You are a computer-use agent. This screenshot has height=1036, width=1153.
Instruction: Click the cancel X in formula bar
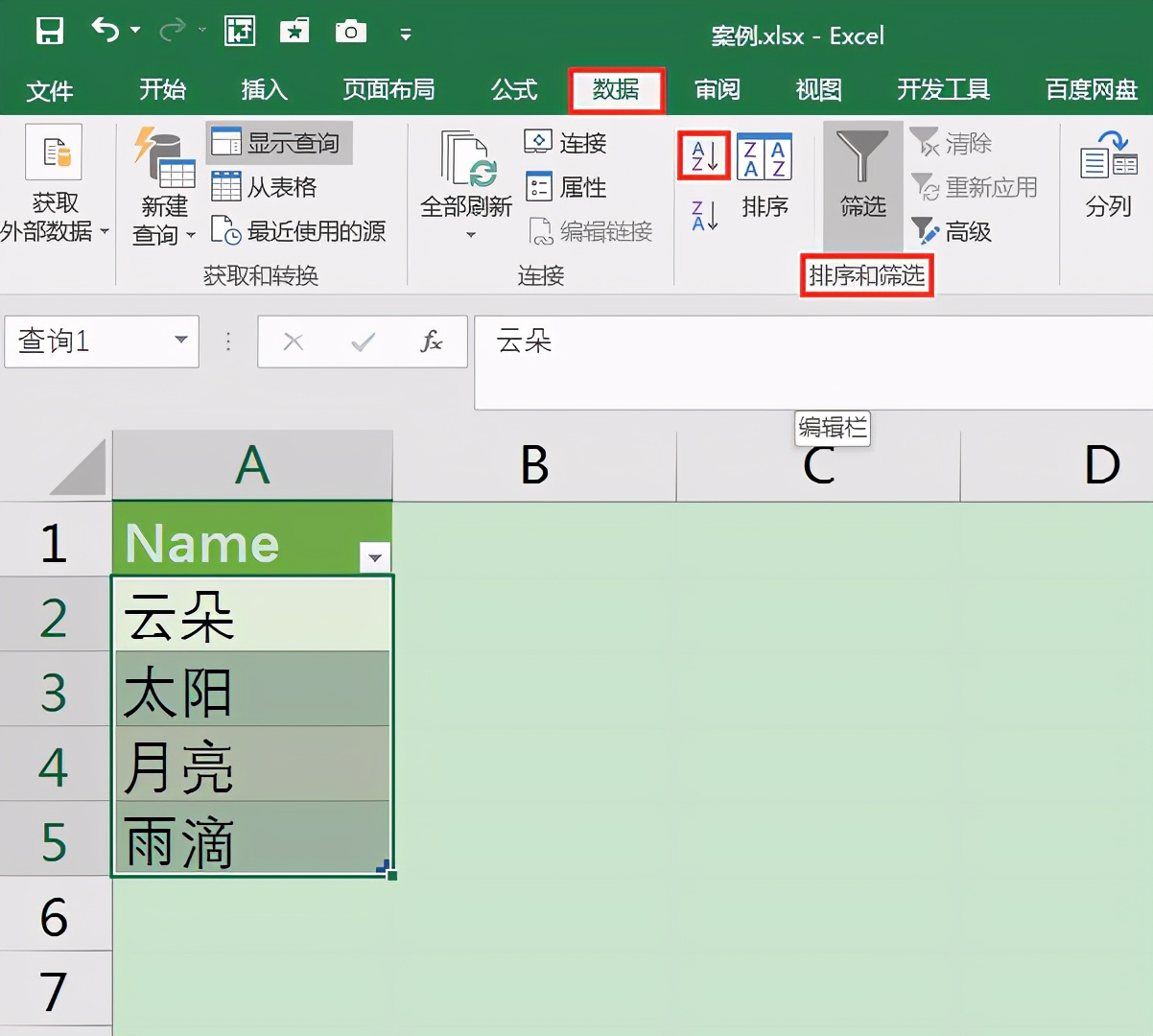pyautogui.click(x=294, y=341)
